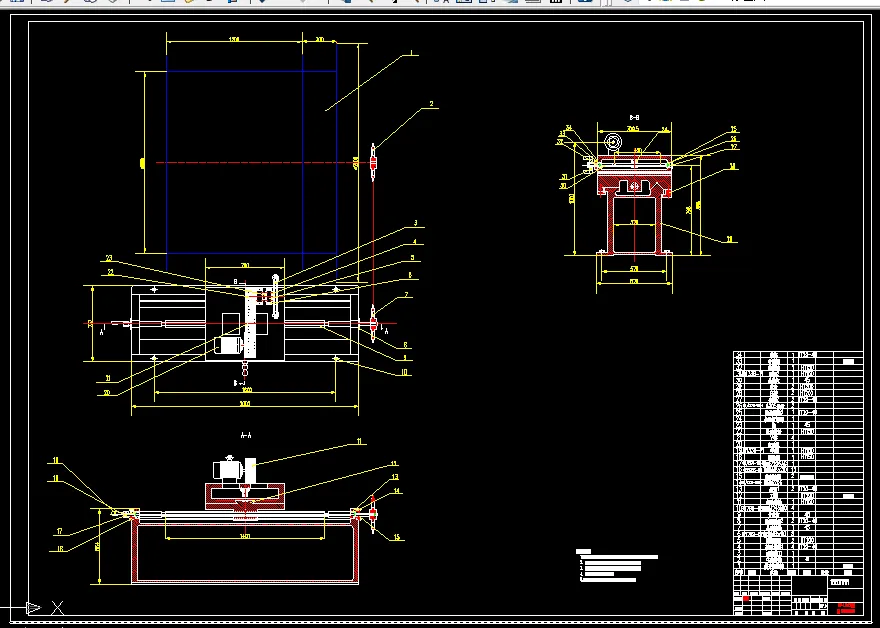880x628 pixels.
Task: Select the 1400 dimension in A-A view
Action: pyautogui.click(x=245, y=536)
